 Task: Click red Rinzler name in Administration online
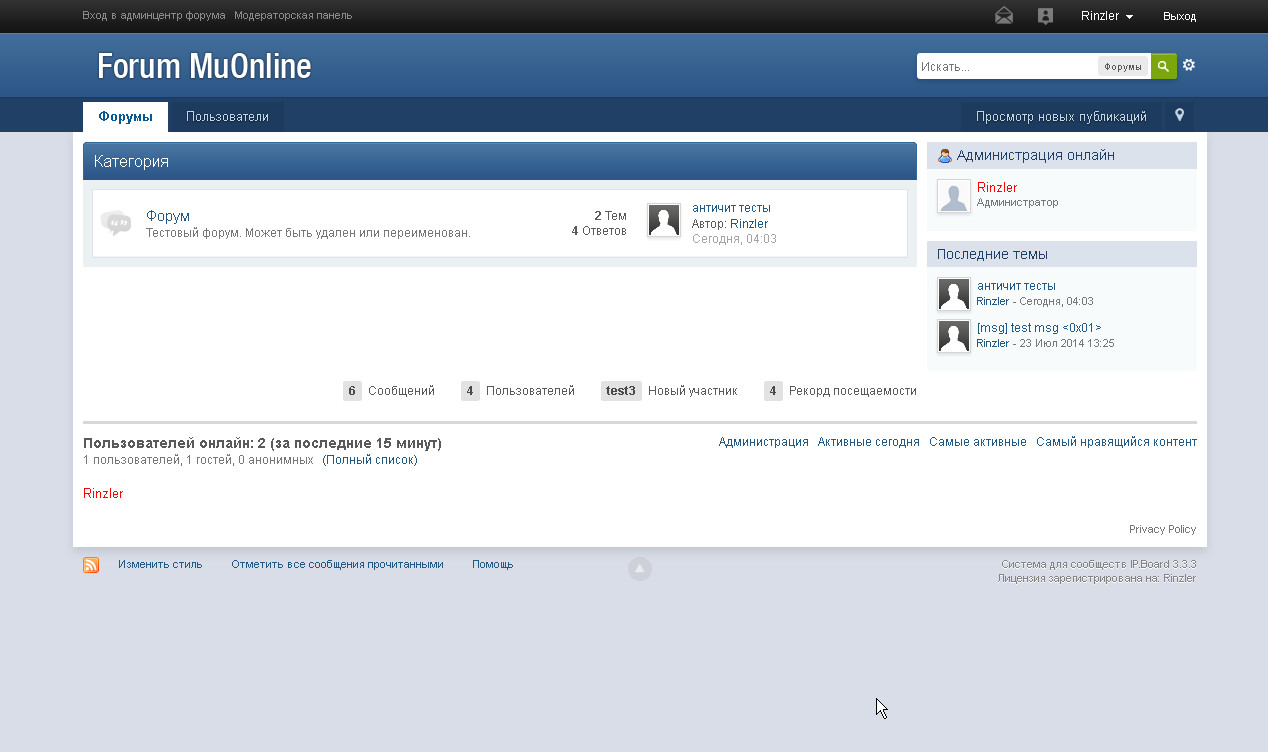(x=997, y=187)
